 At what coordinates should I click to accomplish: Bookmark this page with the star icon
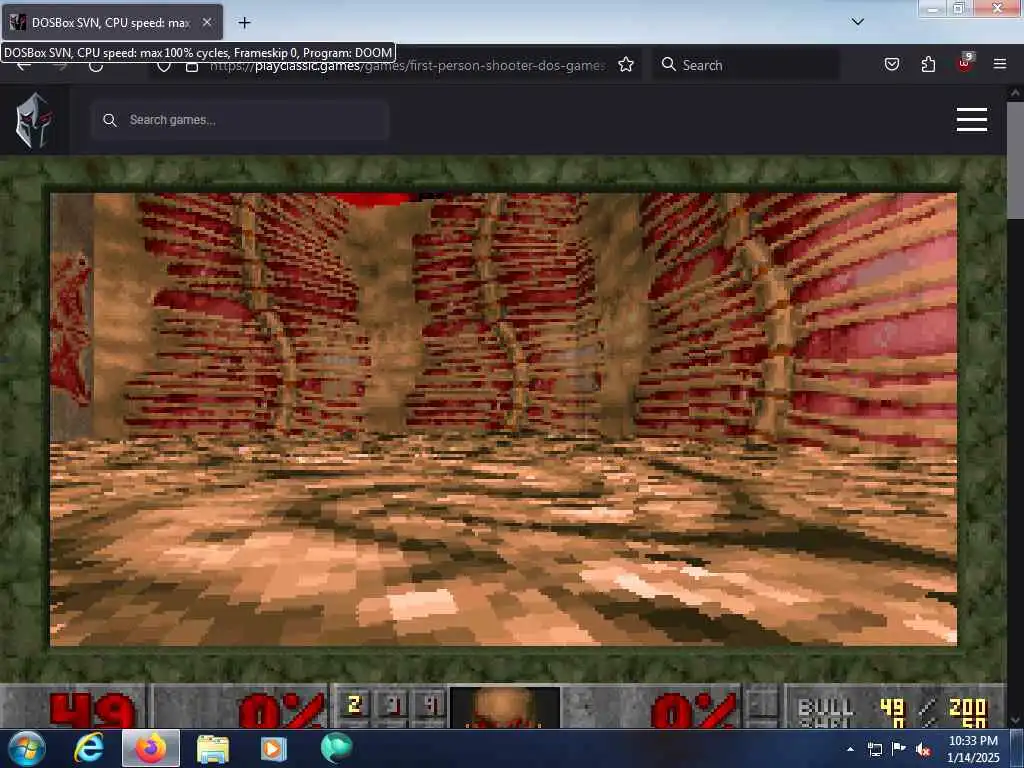coord(626,65)
